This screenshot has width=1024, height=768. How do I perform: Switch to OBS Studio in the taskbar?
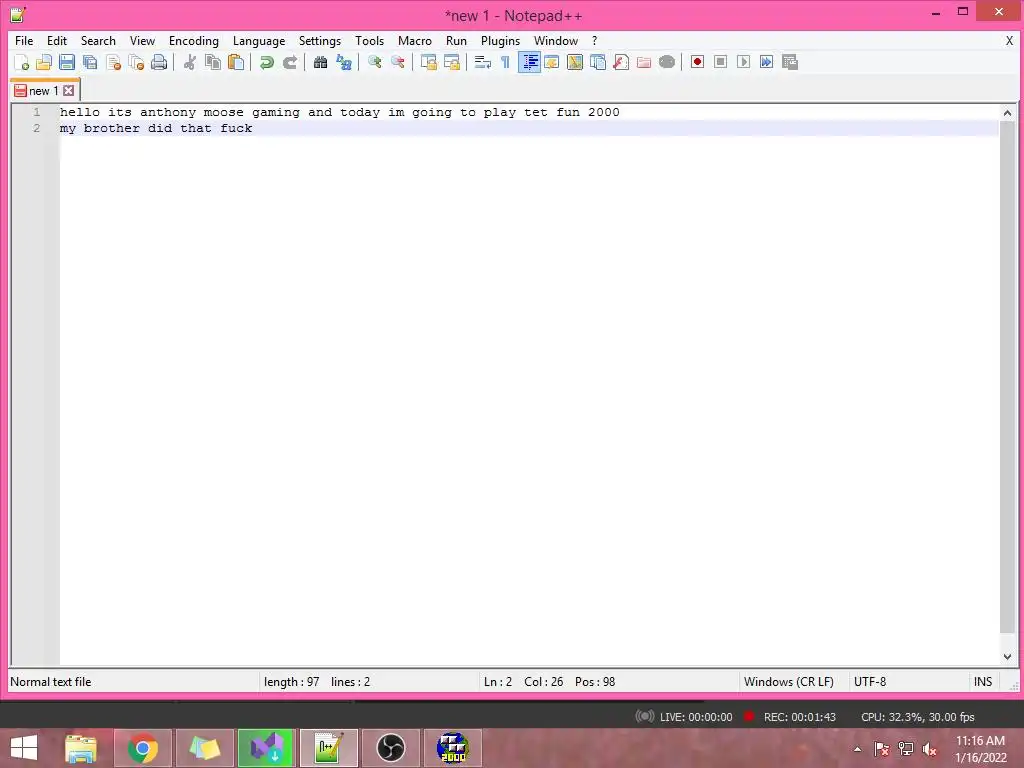point(391,748)
